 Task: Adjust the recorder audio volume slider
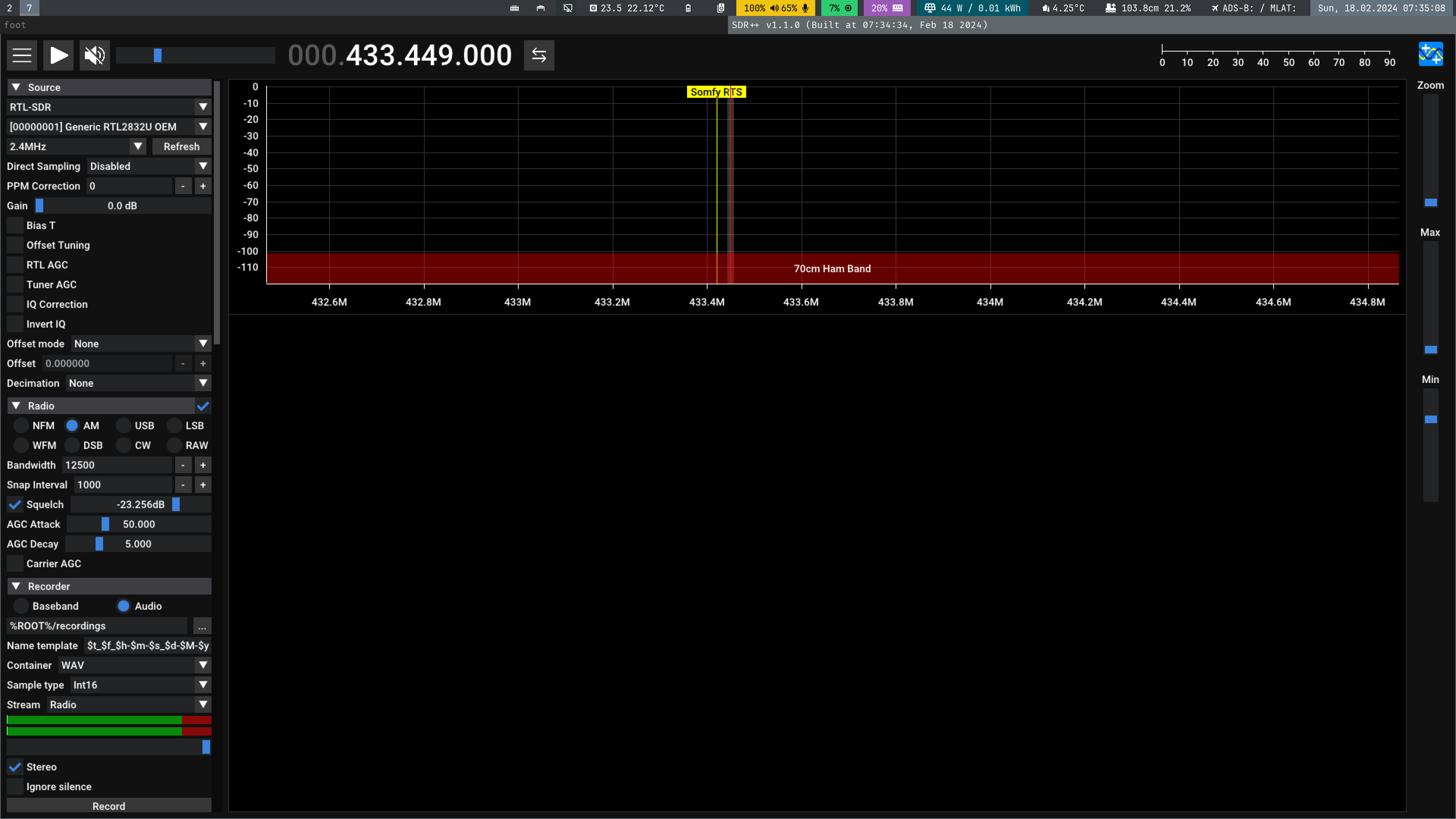(x=109, y=747)
